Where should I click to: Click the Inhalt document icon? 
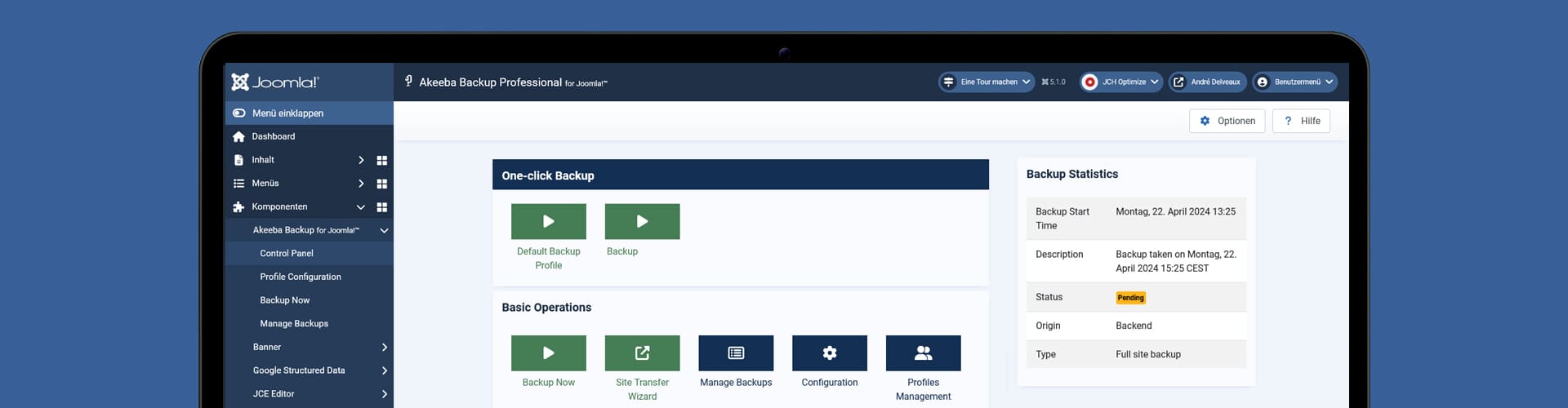238,160
